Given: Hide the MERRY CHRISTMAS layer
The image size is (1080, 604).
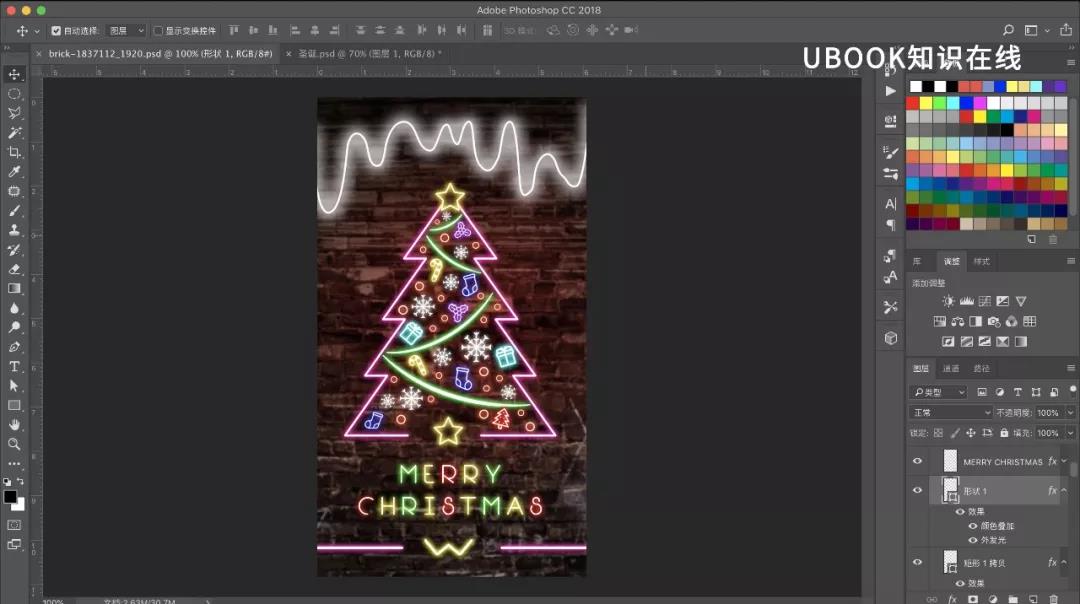Looking at the screenshot, I should click(x=917, y=461).
